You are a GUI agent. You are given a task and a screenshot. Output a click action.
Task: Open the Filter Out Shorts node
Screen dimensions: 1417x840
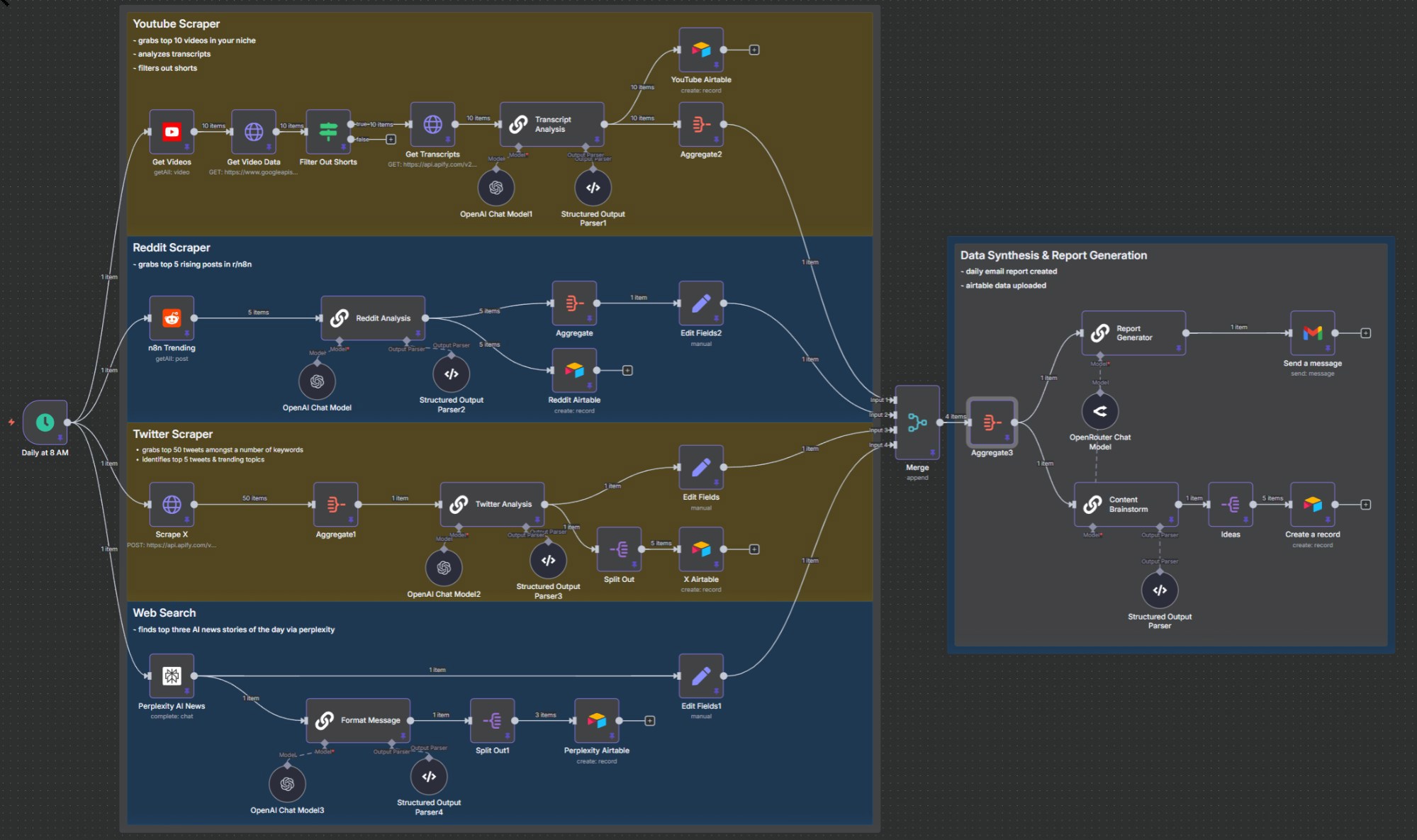tap(327, 132)
